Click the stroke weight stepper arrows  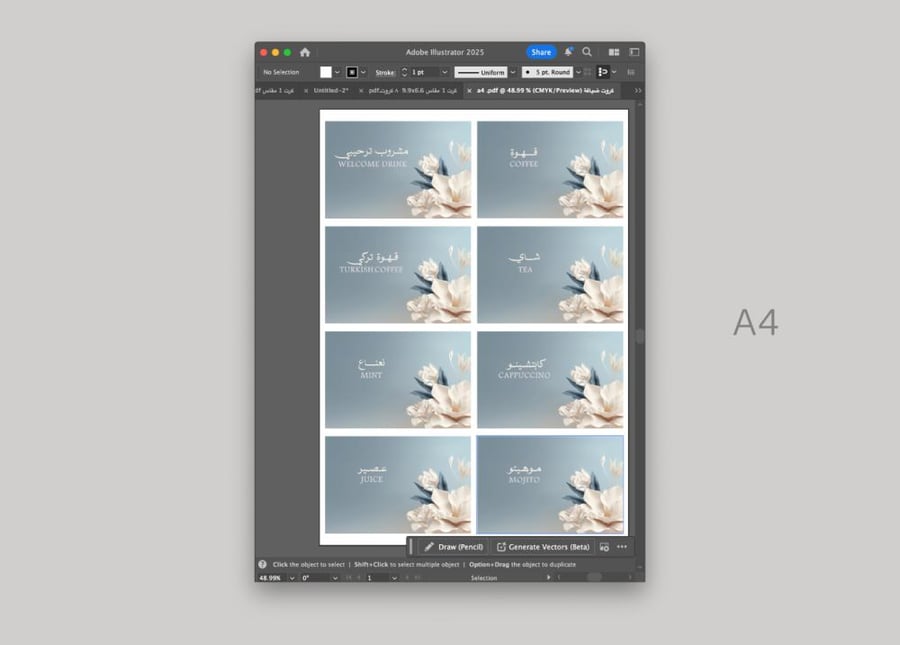click(404, 72)
